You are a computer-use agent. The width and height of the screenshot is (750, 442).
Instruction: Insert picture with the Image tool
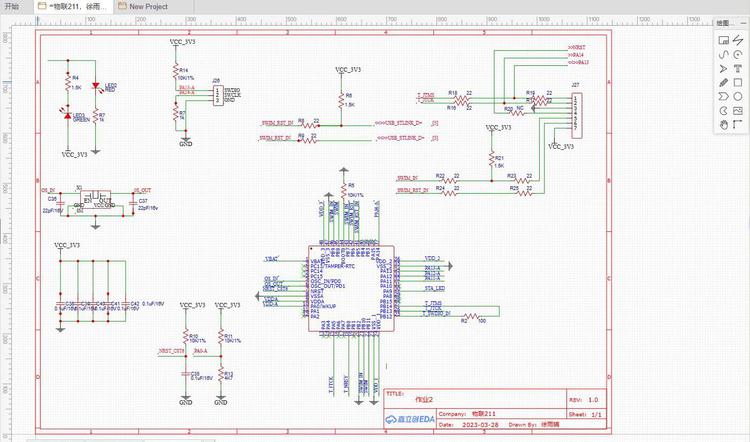738,111
